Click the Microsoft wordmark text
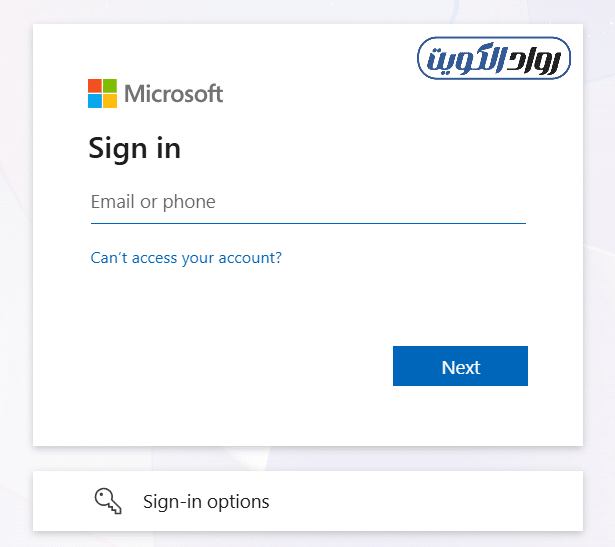 (174, 94)
